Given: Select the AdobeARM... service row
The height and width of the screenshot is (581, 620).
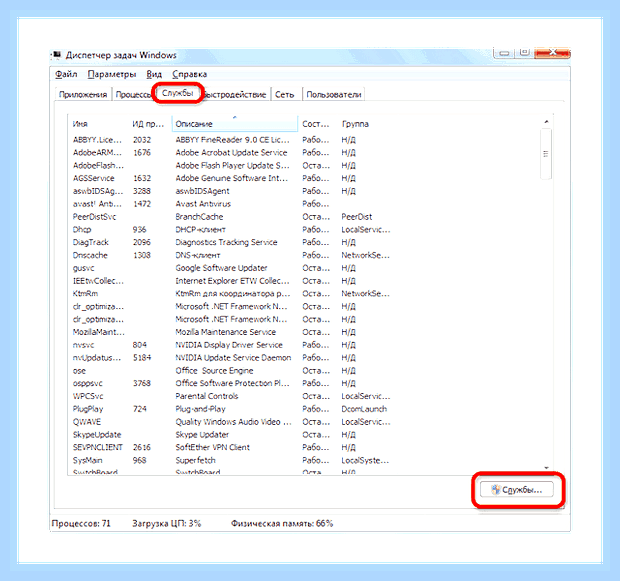Looking at the screenshot, I should tap(233, 153).
